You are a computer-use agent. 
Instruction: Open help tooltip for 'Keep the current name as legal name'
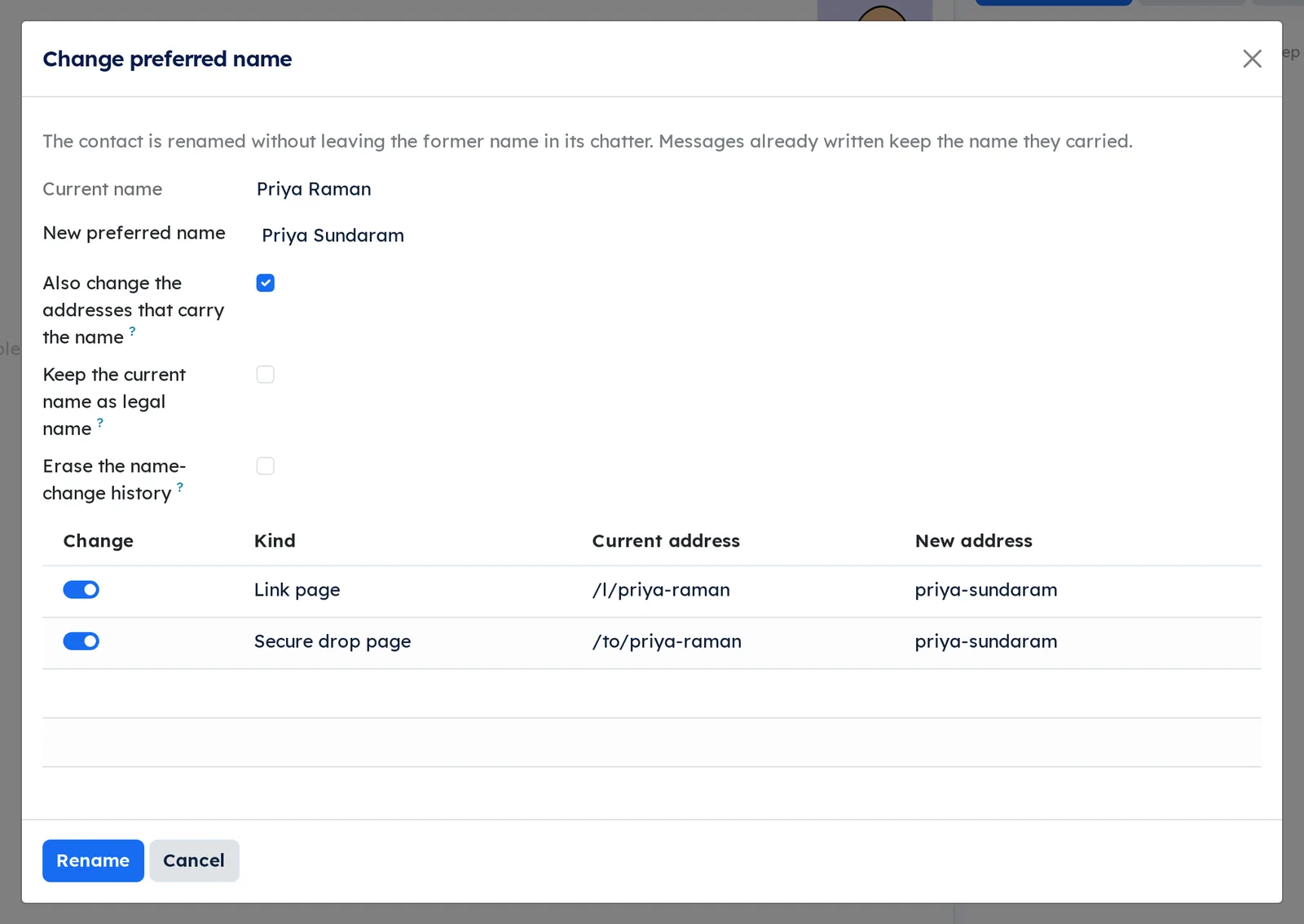click(100, 422)
